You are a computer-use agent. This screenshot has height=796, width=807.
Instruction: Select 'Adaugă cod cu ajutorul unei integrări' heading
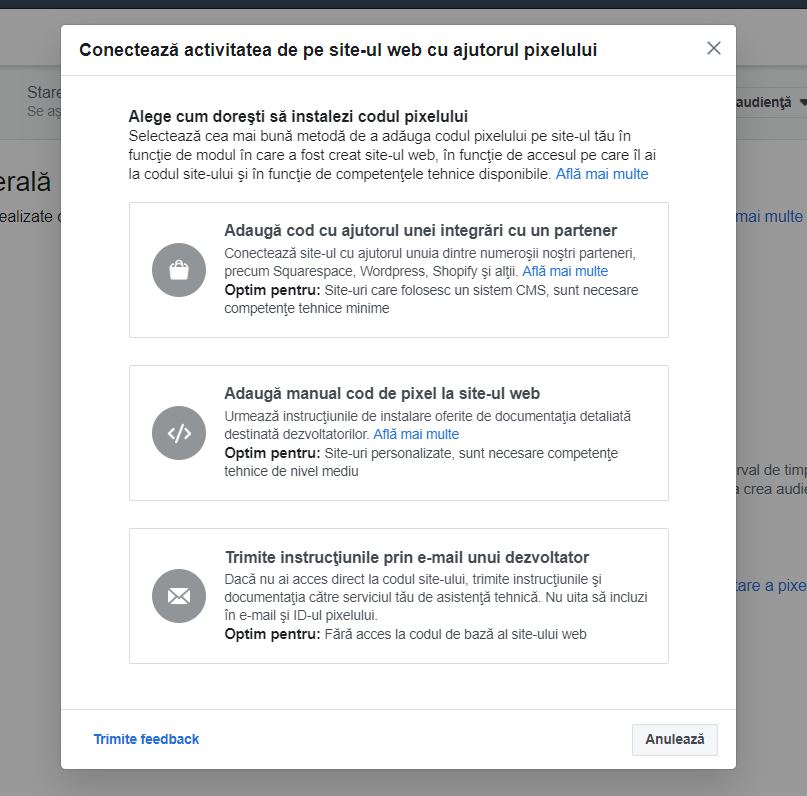pos(420,230)
